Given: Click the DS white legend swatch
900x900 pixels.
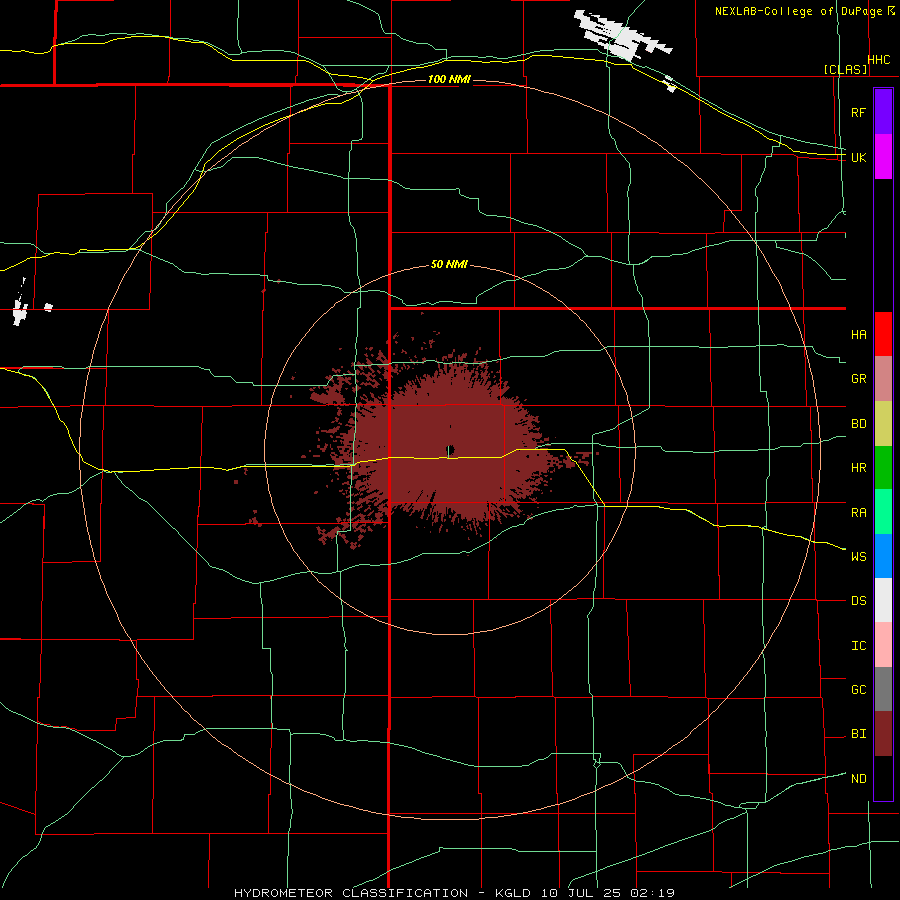Looking at the screenshot, I should (883, 600).
